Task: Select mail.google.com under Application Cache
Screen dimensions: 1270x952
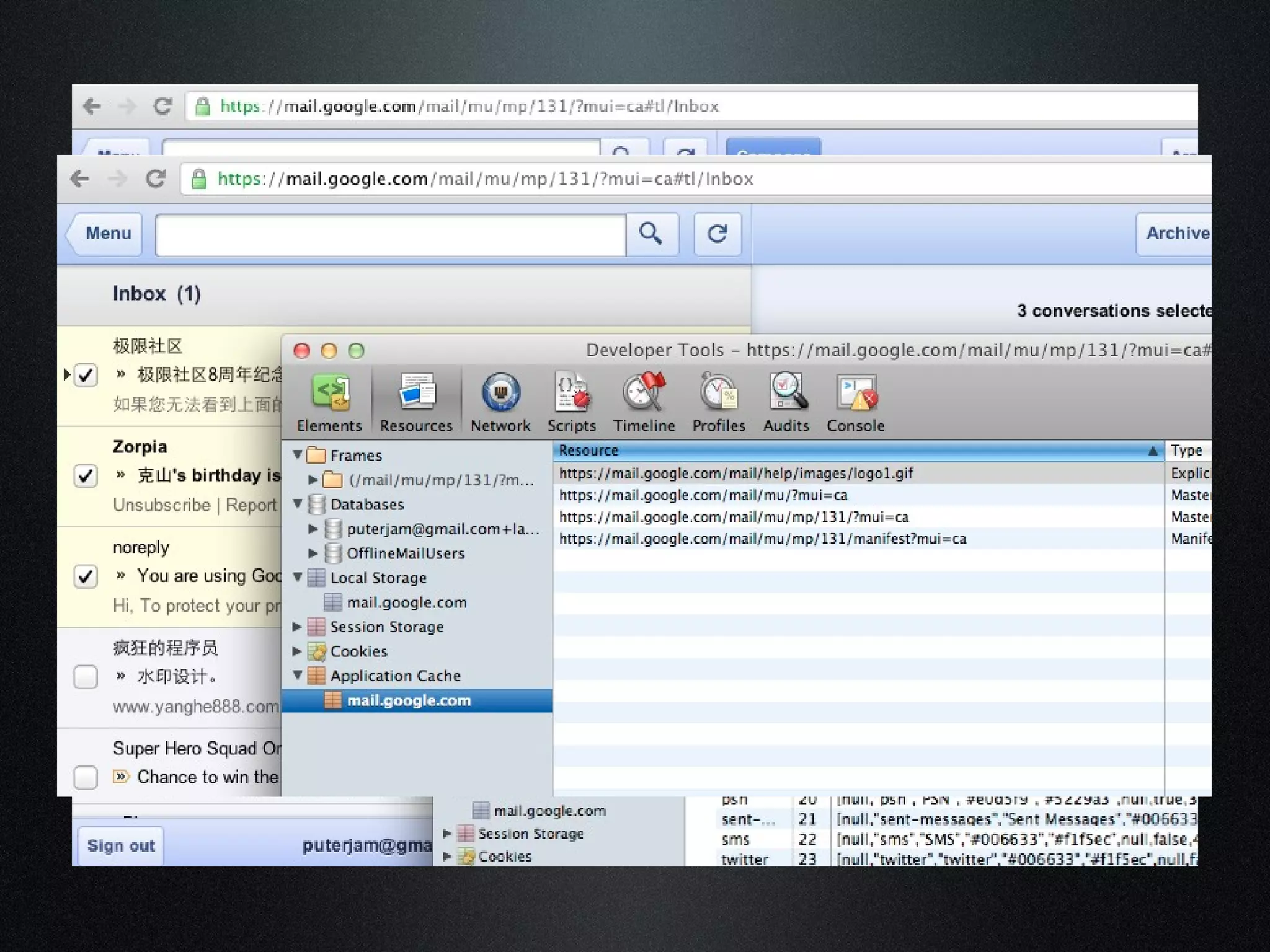Action: point(417,700)
